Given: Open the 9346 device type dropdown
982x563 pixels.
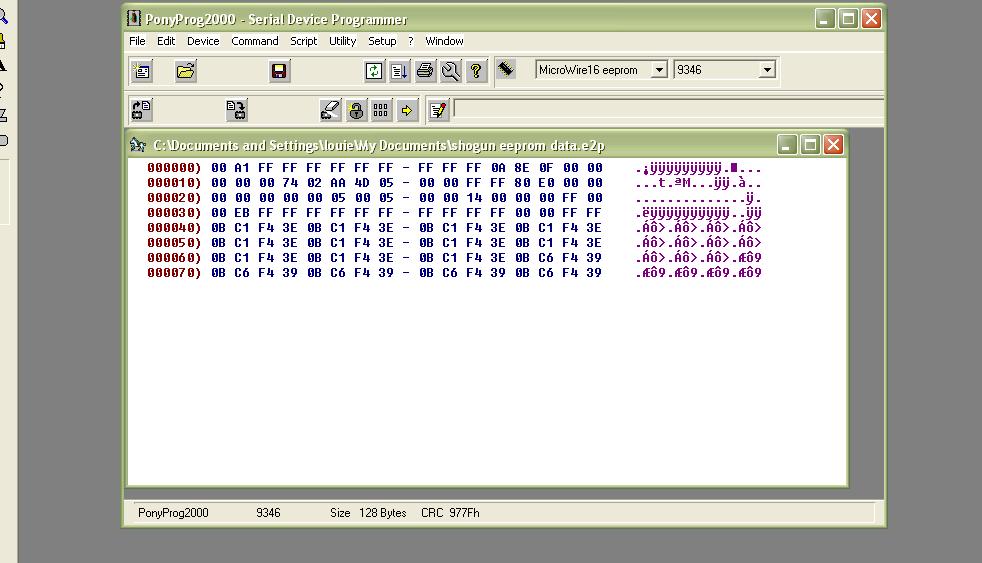Looking at the screenshot, I should click(x=767, y=70).
